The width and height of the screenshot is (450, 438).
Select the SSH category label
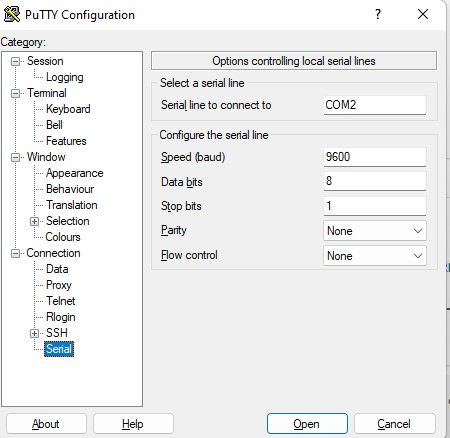(57, 333)
